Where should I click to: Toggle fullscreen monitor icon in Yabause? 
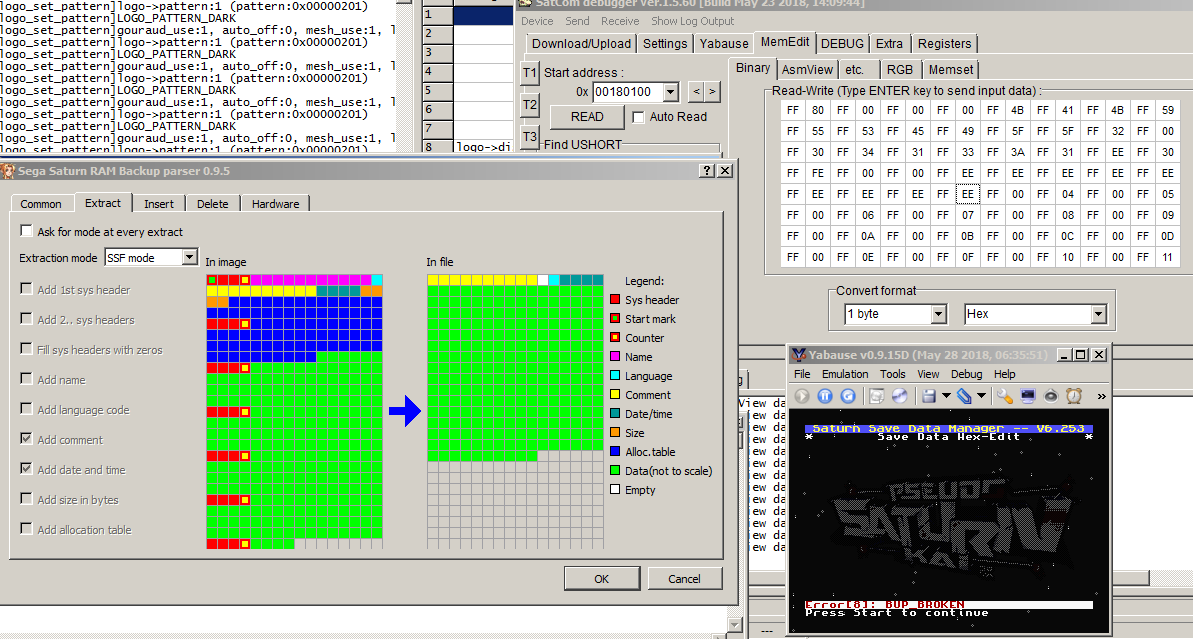point(1028,396)
